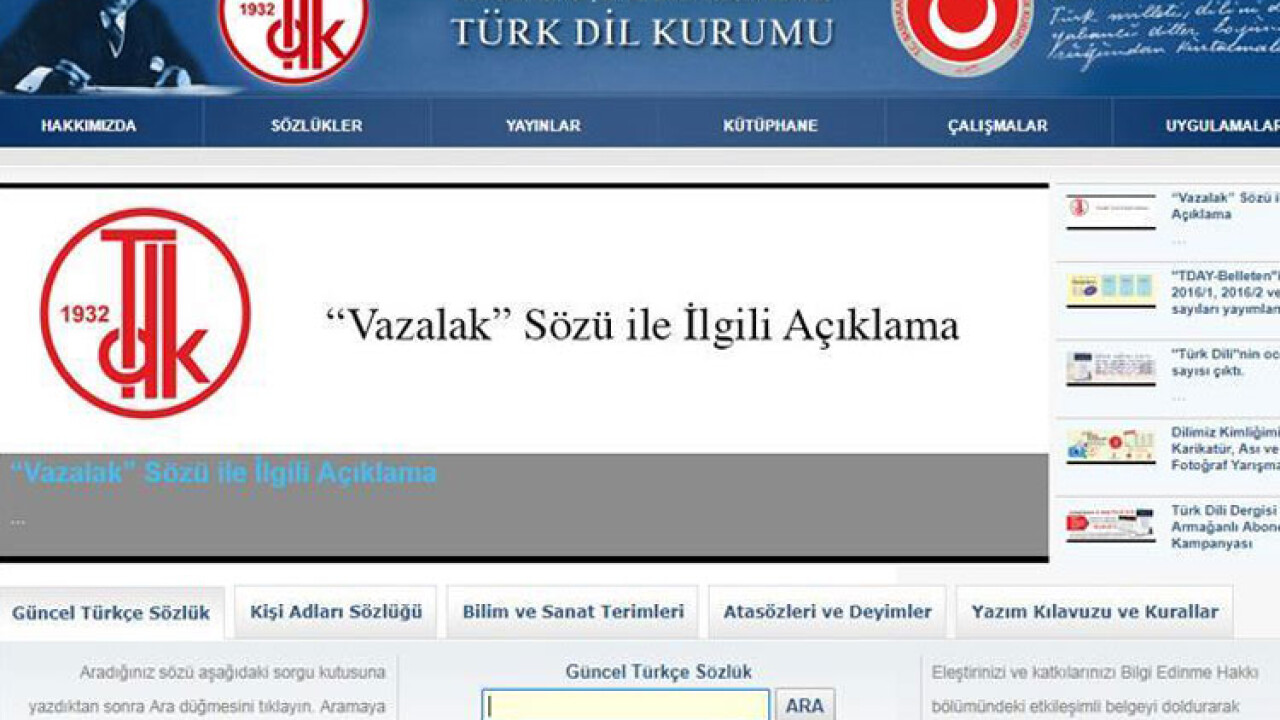
Task: Select the Atasözleri ve Deyimler tab
Action: pyautogui.click(x=827, y=612)
